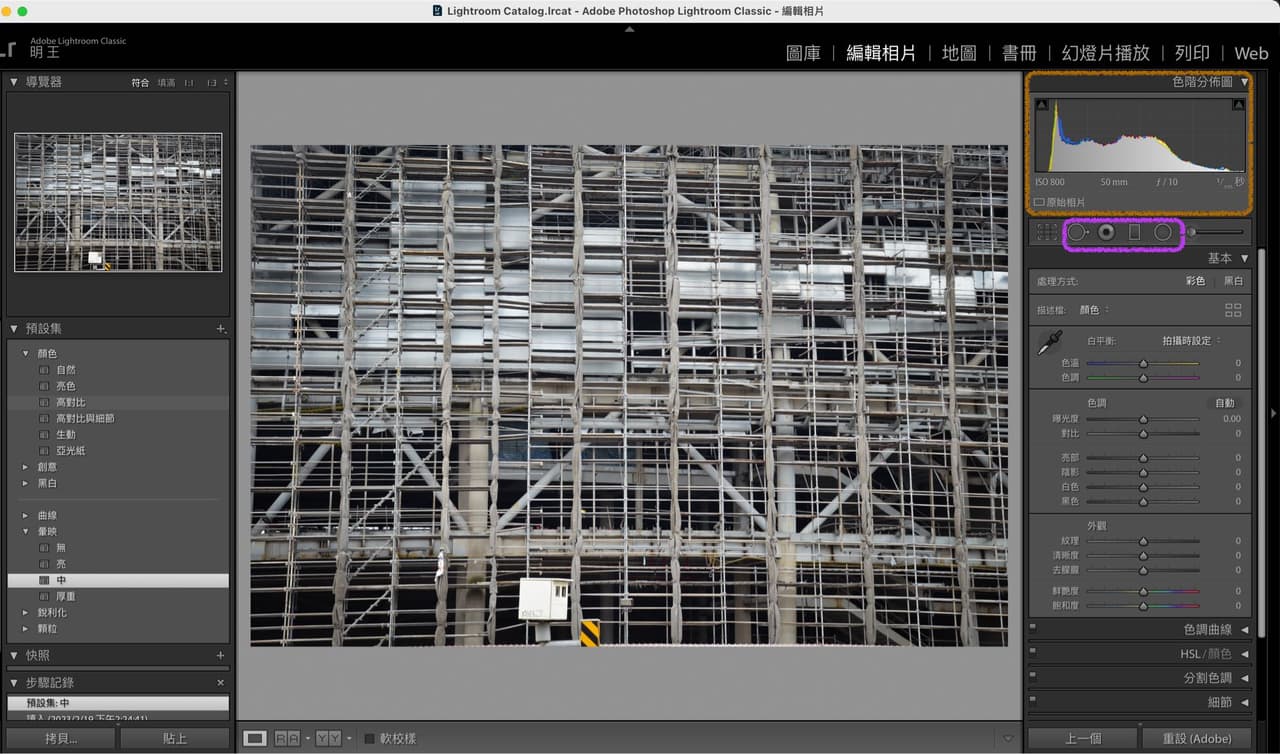Collapse the 基本 panel

pyautogui.click(x=1227, y=257)
